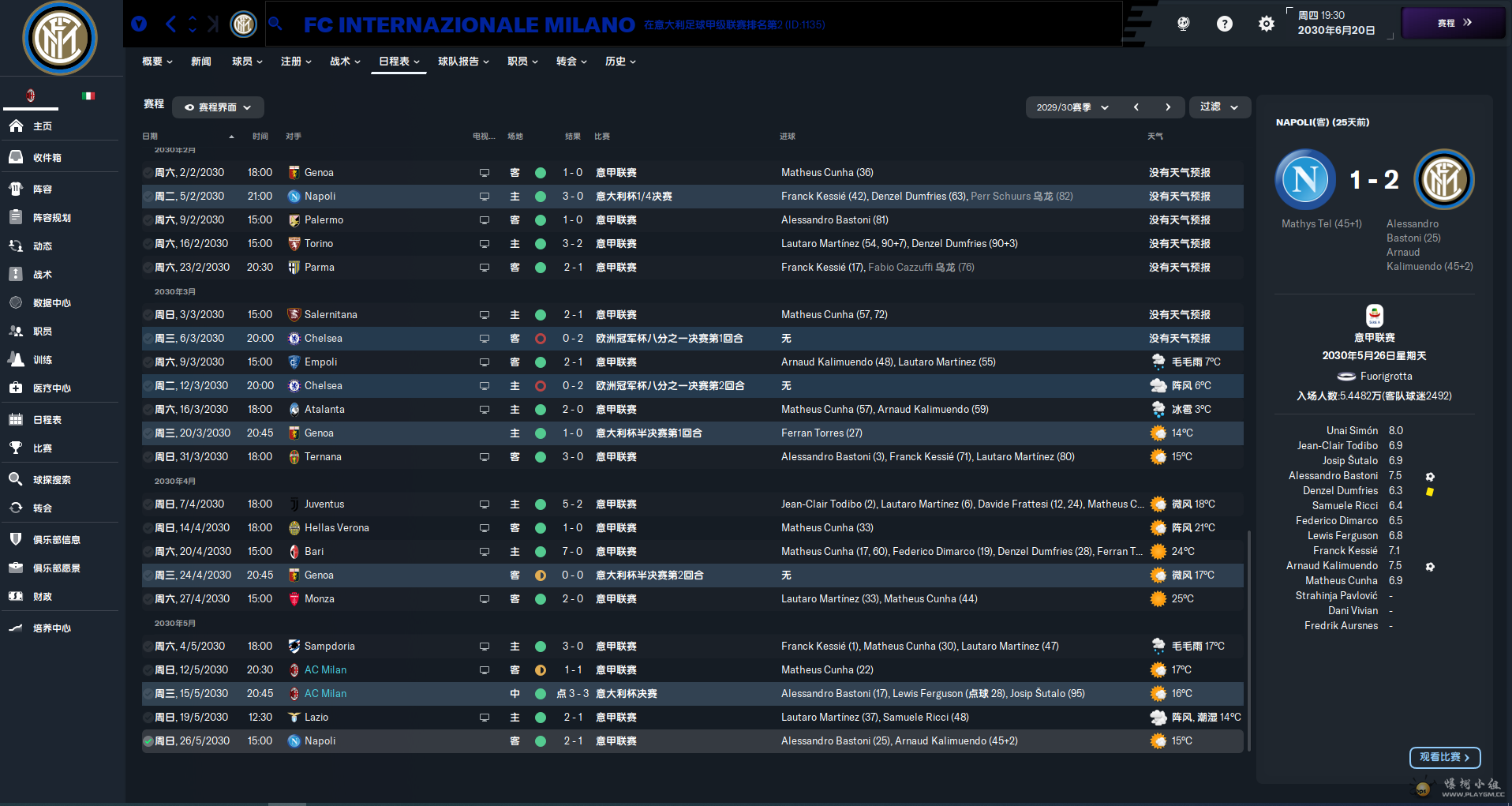Viewport: 1512px width, 806px height.
Task: Open the help question mark icon
Action: pyautogui.click(x=1224, y=24)
